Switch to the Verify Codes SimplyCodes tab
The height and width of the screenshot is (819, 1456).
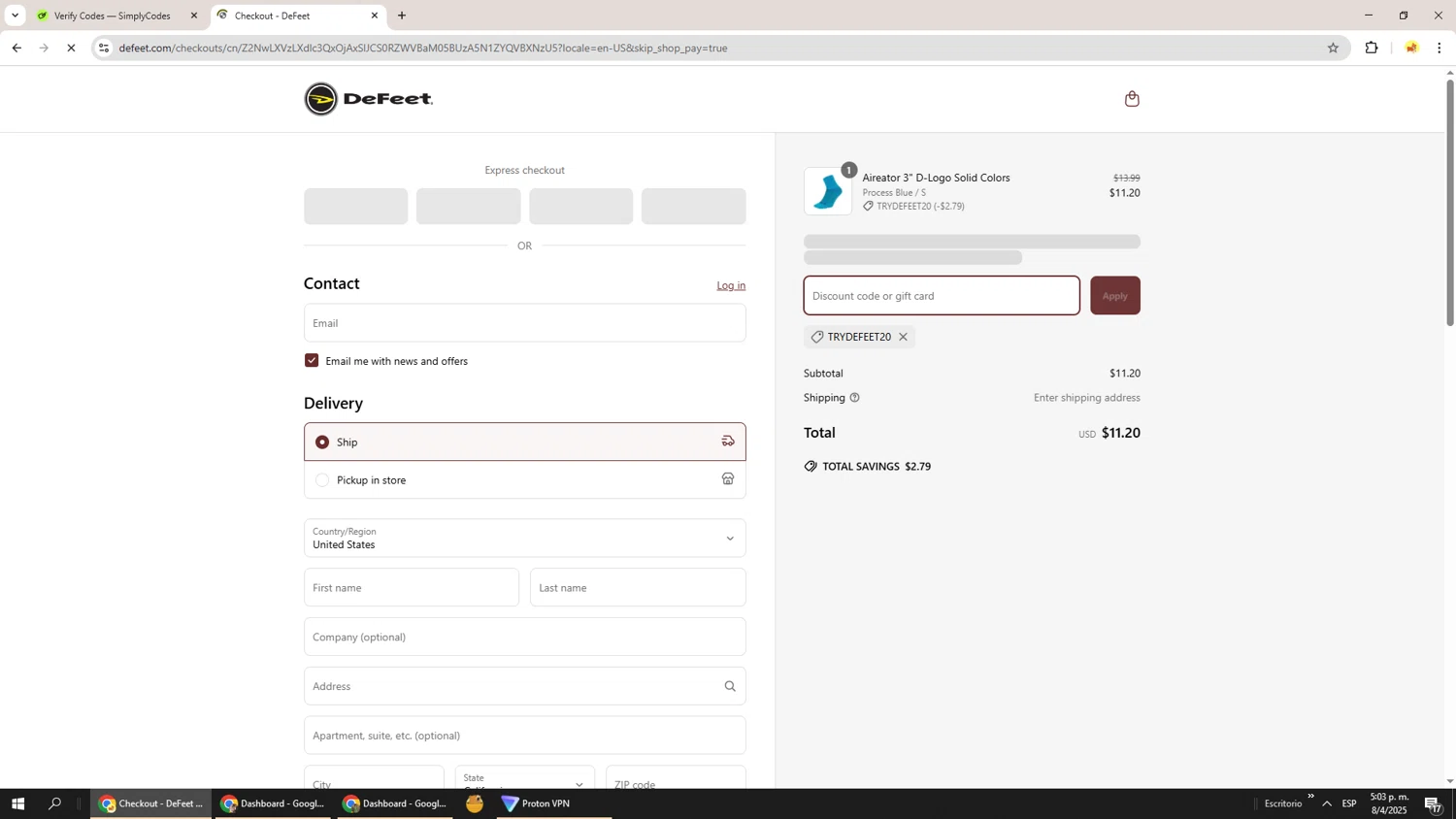point(112,16)
